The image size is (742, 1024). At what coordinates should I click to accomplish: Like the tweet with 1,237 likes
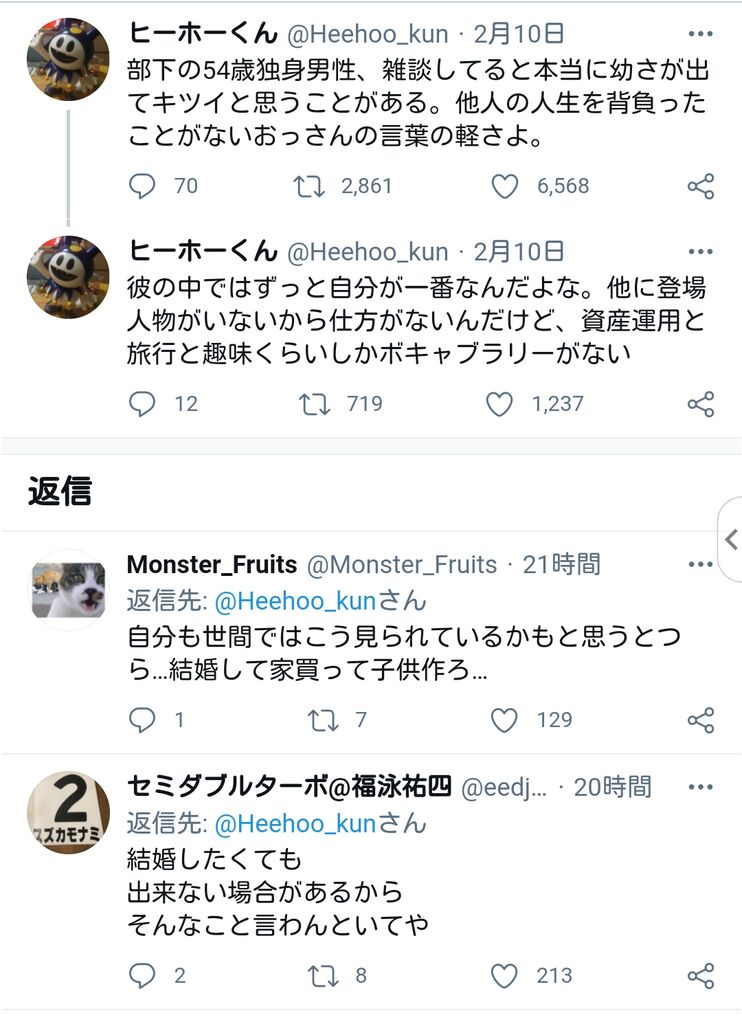pyautogui.click(x=500, y=404)
